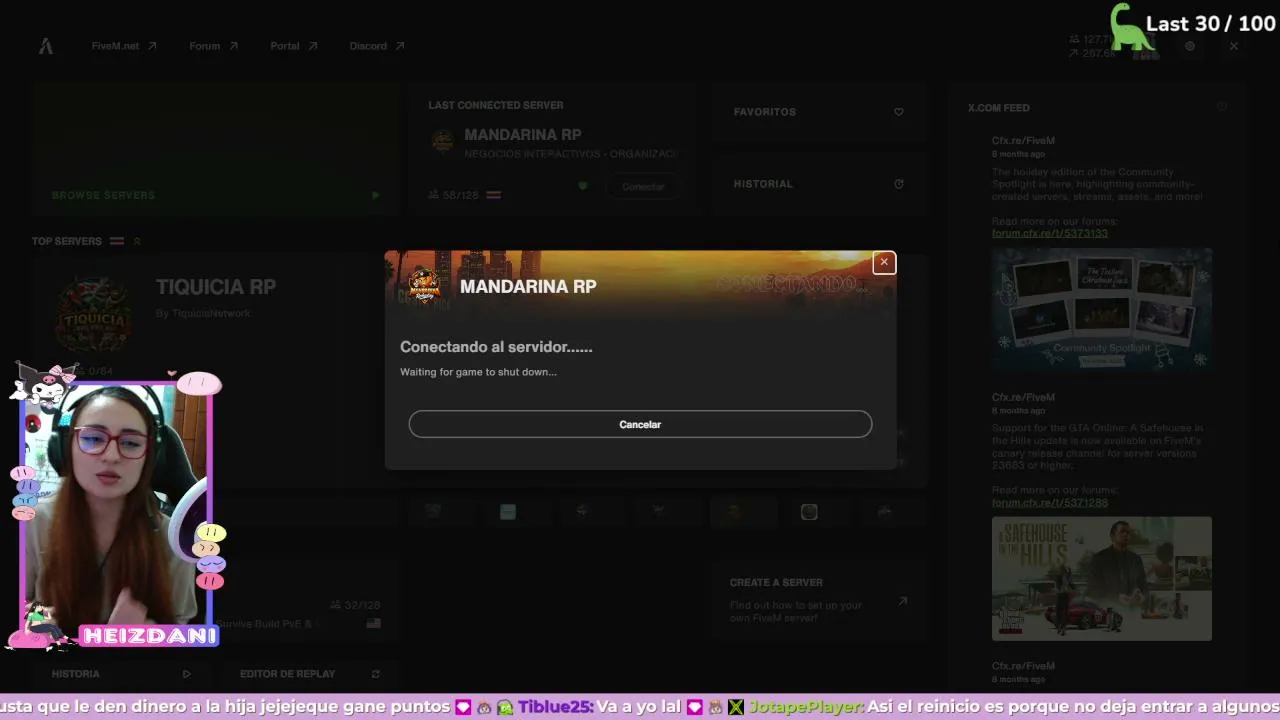This screenshot has width=1280, height=720.
Task: Open the Safehouse in the Hills image
Action: coord(1102,579)
